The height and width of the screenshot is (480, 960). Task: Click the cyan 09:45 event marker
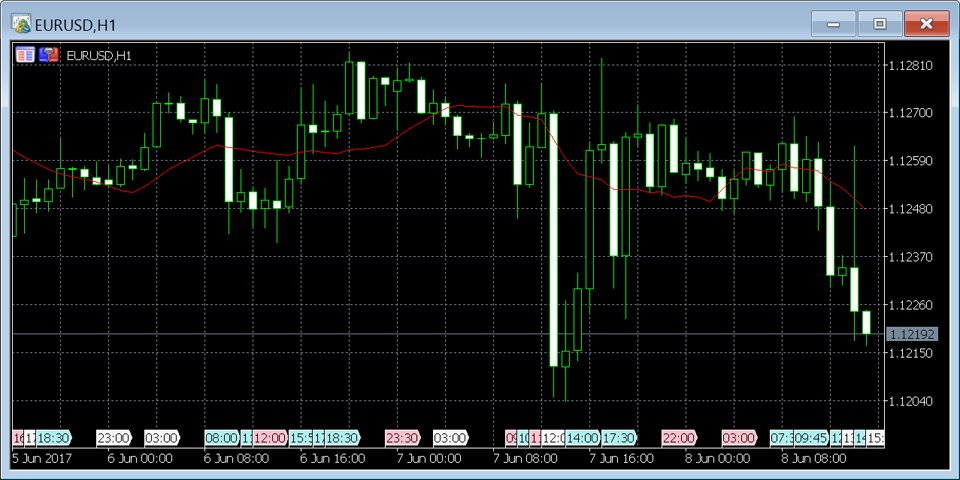click(811, 438)
